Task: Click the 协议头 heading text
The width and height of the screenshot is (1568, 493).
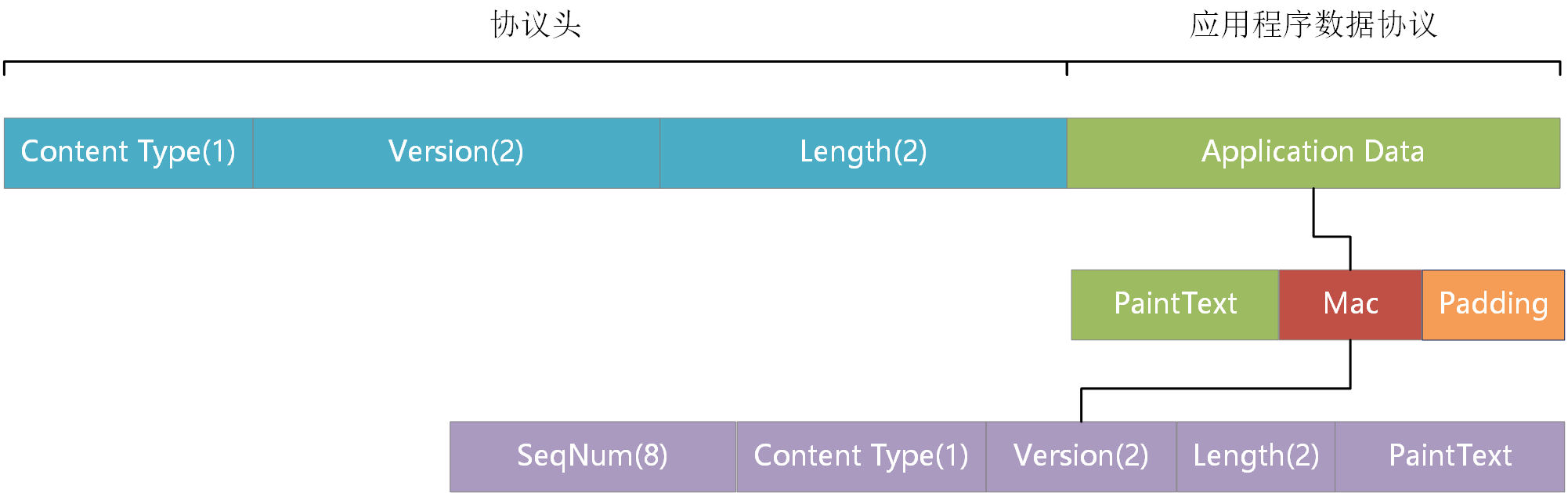Action: [x=536, y=24]
